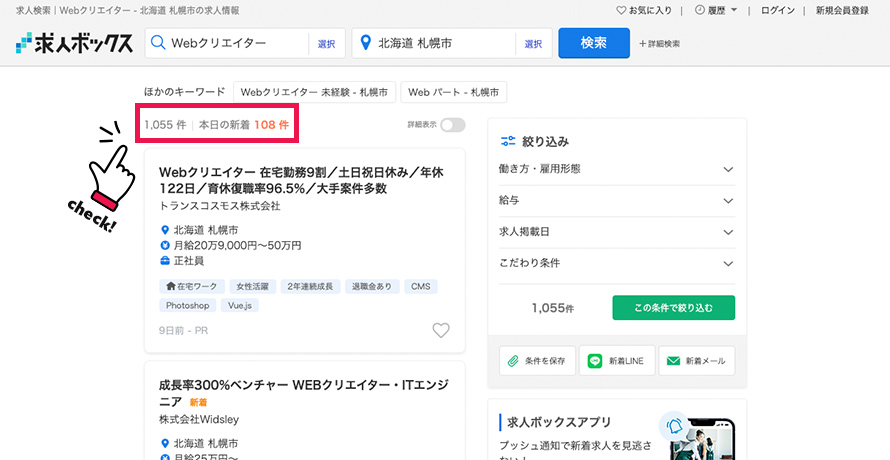Click 新着メール button
890x460 pixels.
696,361
